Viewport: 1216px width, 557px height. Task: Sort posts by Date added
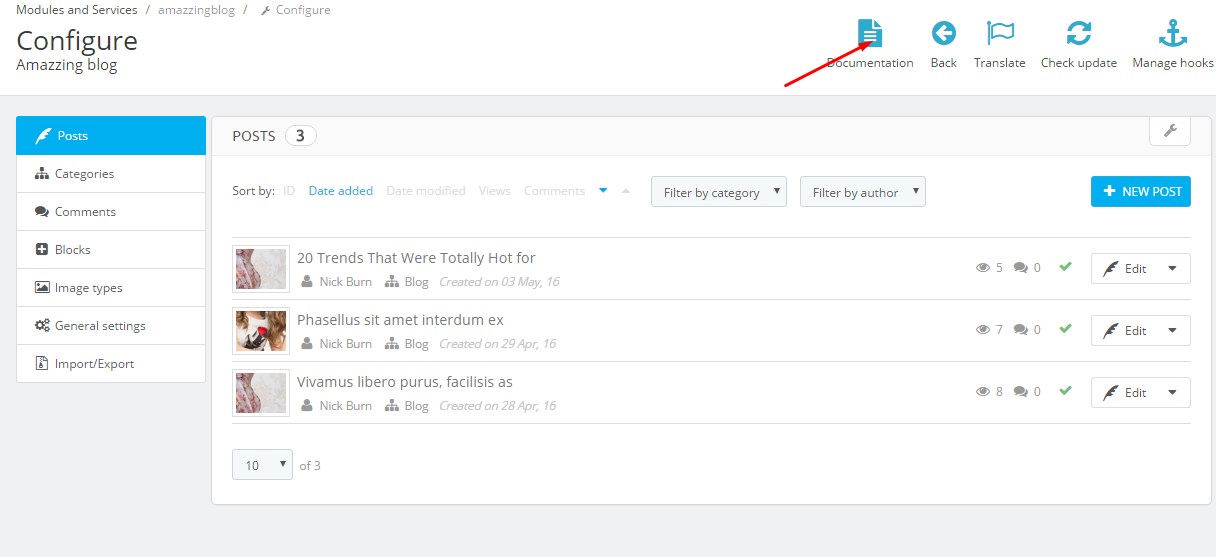tap(341, 190)
